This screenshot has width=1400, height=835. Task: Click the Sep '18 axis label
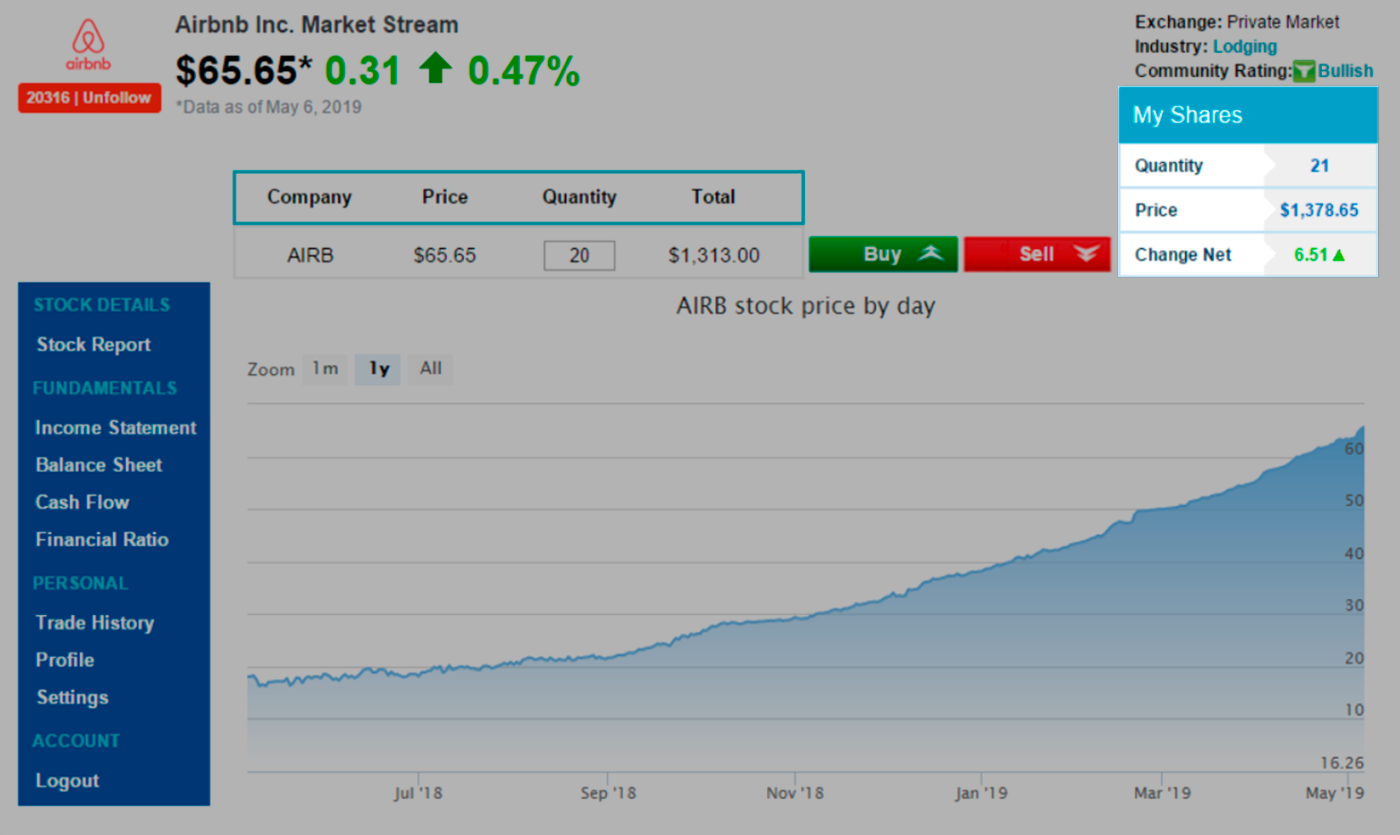pos(608,793)
